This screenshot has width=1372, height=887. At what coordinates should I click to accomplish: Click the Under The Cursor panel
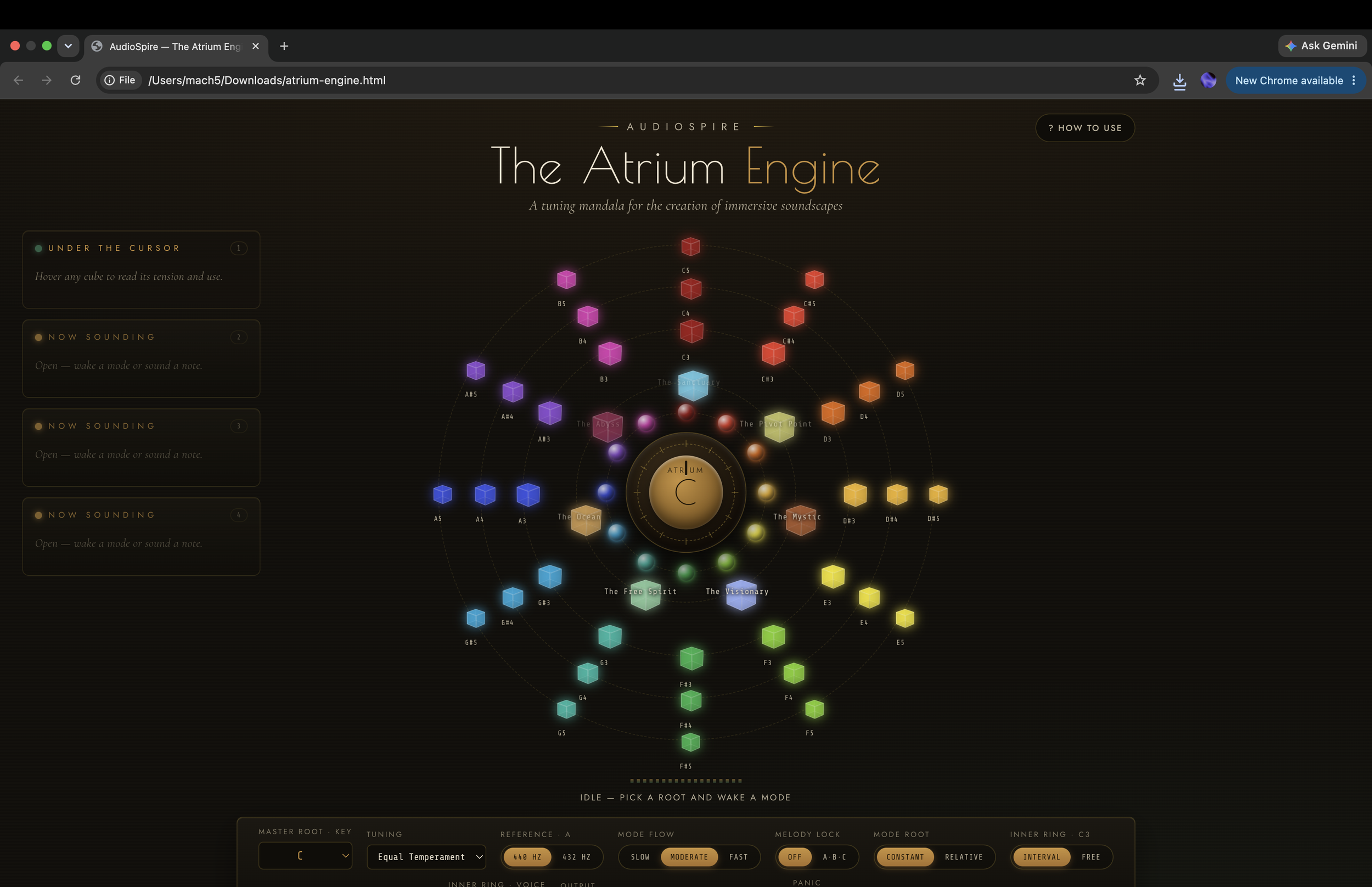[141, 270]
